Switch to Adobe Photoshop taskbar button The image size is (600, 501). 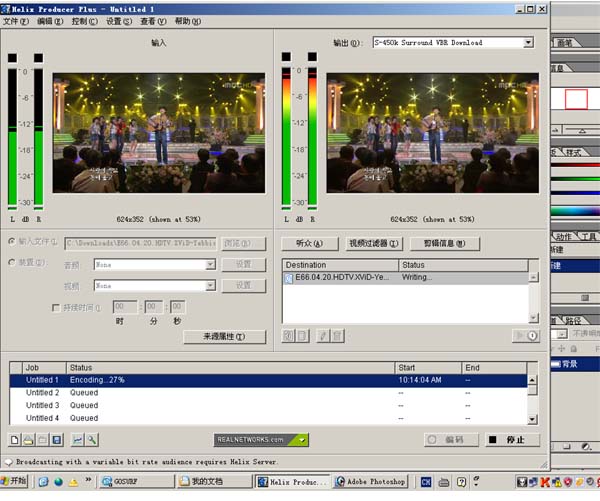370,482
